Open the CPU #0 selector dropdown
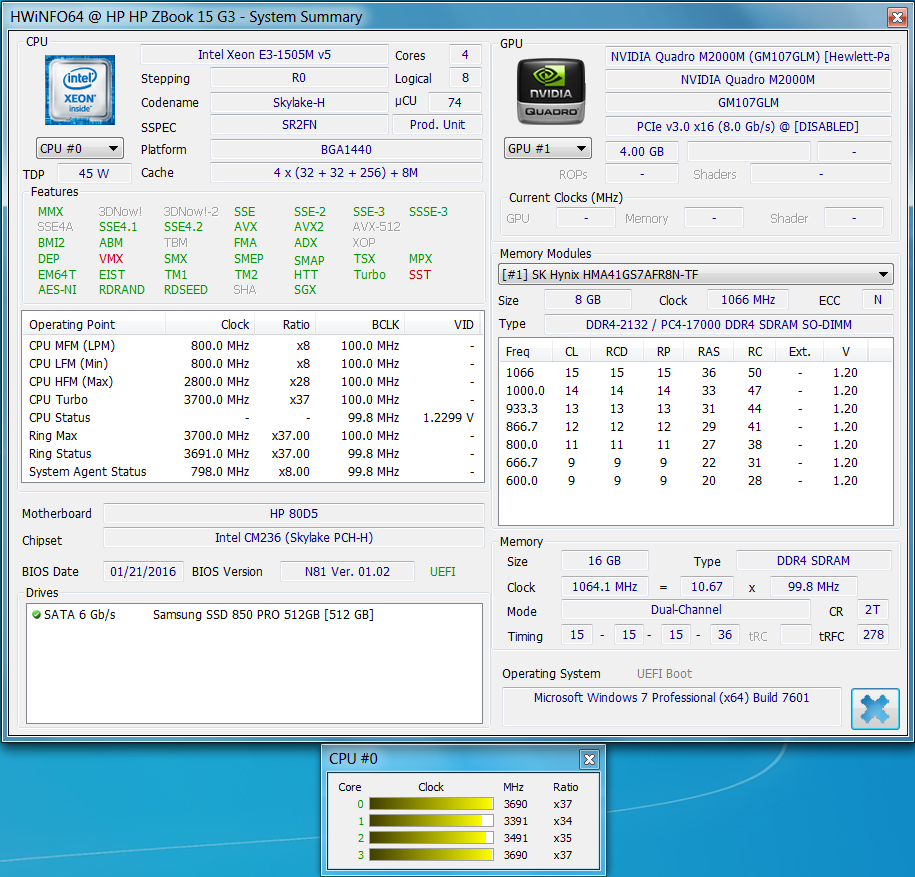 click(80, 149)
